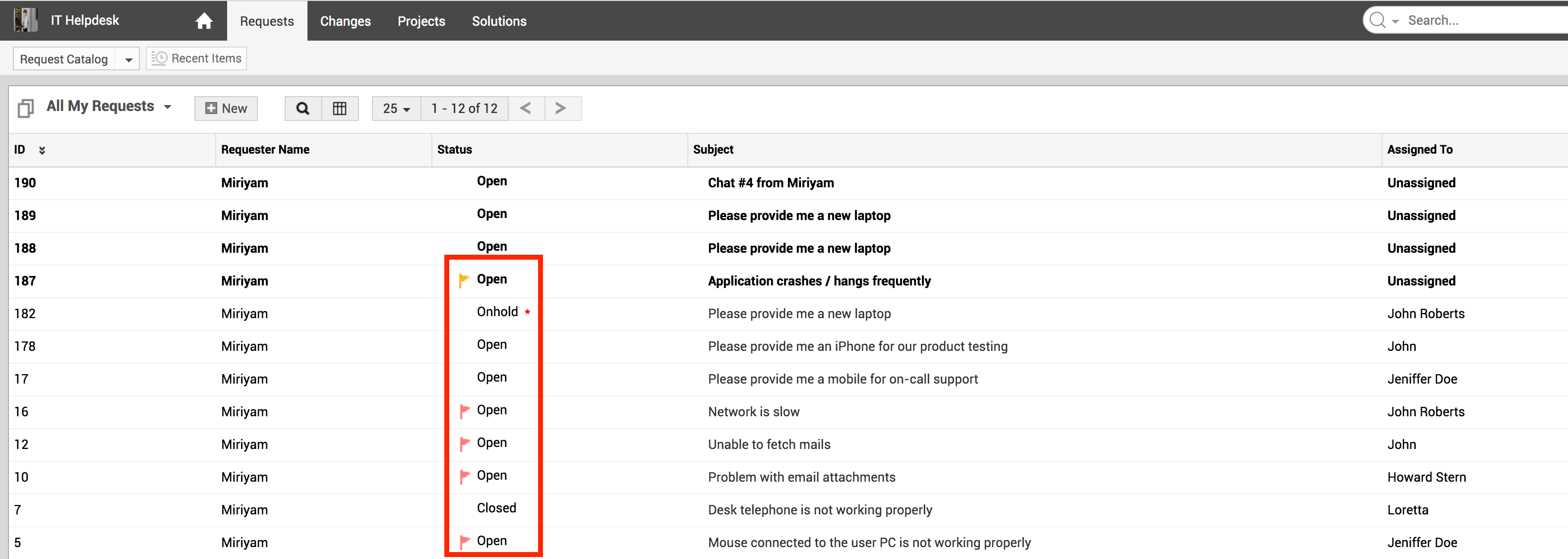
Task: Open the Solutions tab
Action: pyautogui.click(x=498, y=21)
